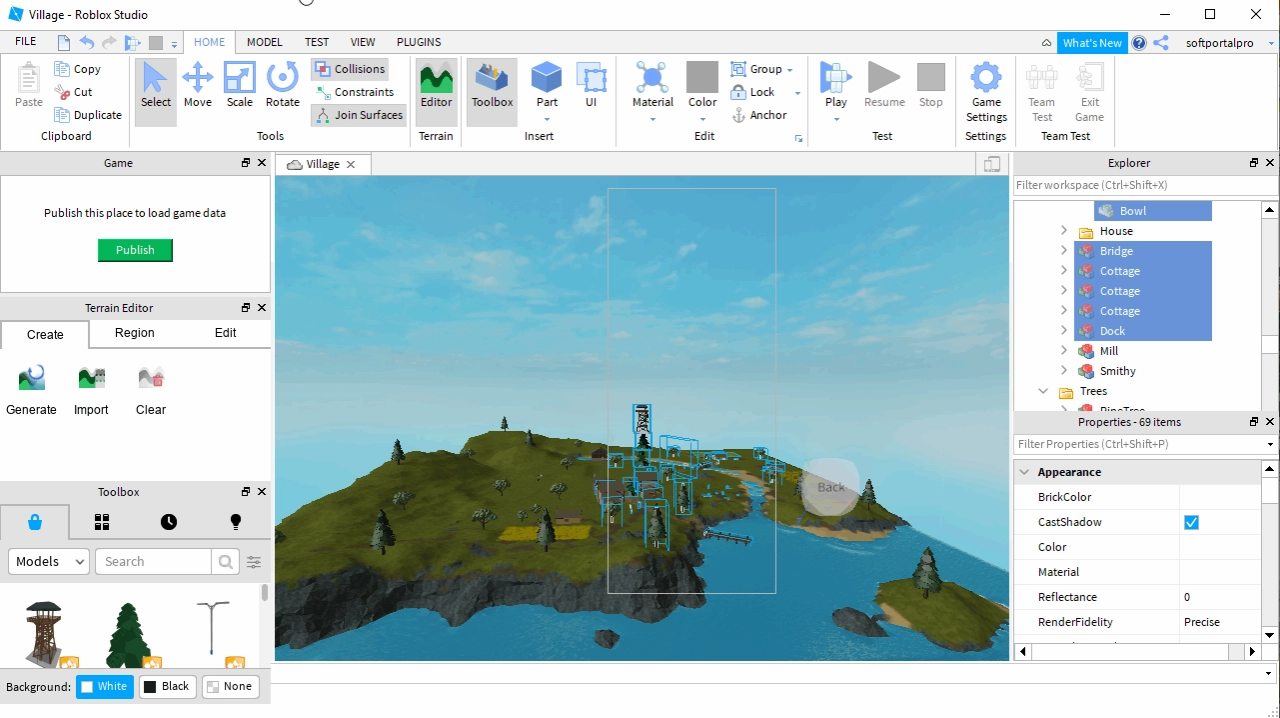
Task: Close the Village document tab
Action: pyautogui.click(x=351, y=164)
